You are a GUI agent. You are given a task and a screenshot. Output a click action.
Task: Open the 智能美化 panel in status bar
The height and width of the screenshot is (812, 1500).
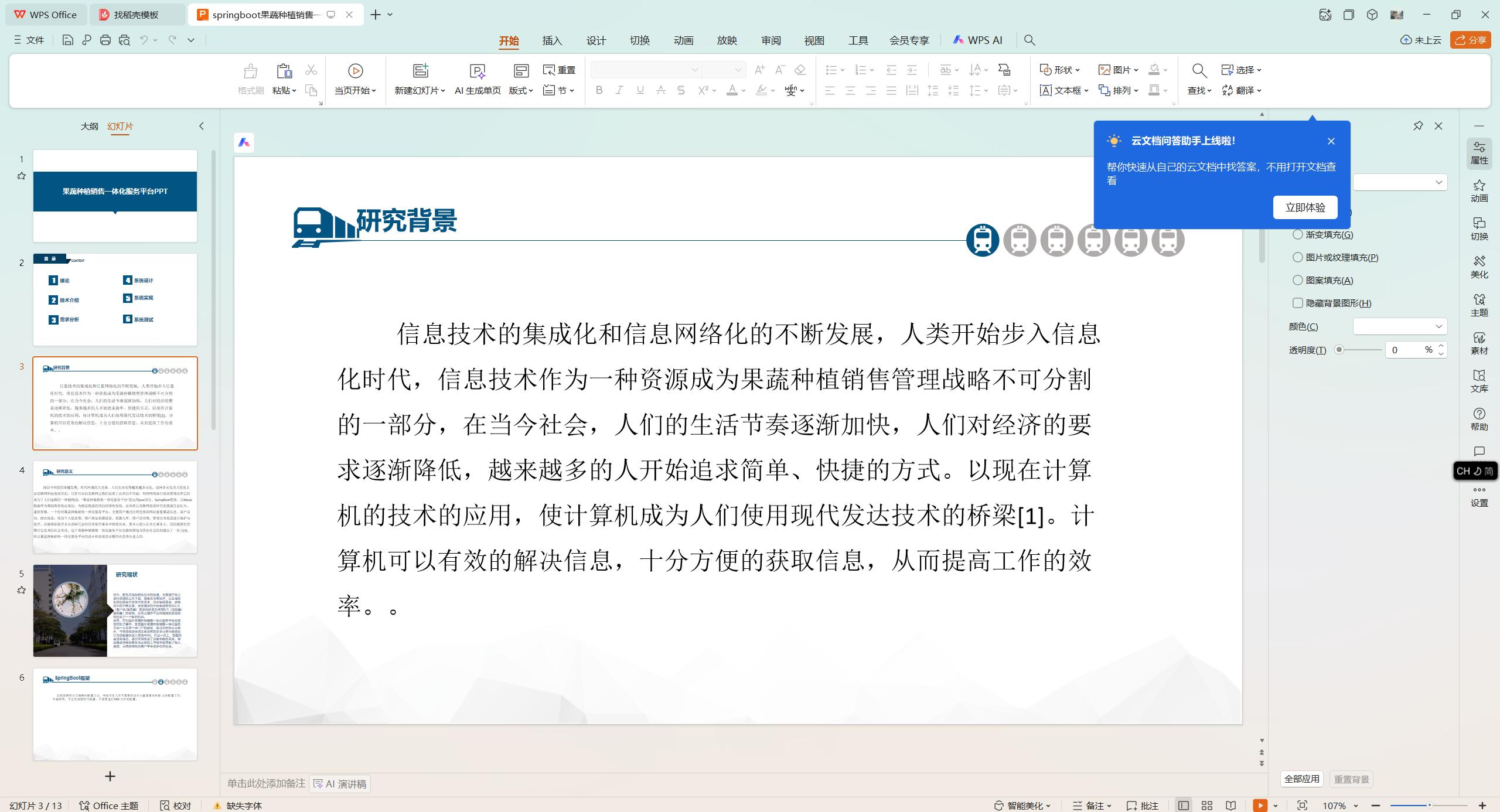tap(1023, 805)
